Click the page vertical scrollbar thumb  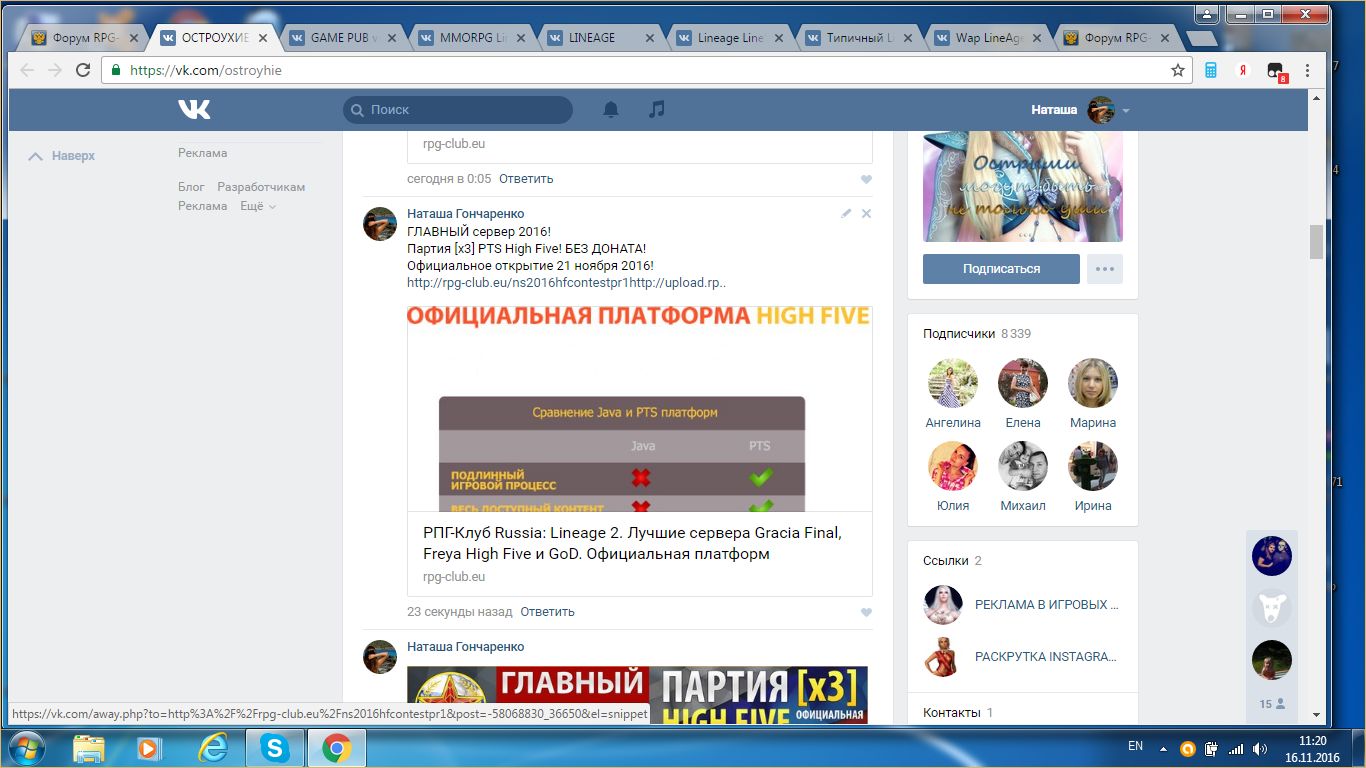[1316, 242]
